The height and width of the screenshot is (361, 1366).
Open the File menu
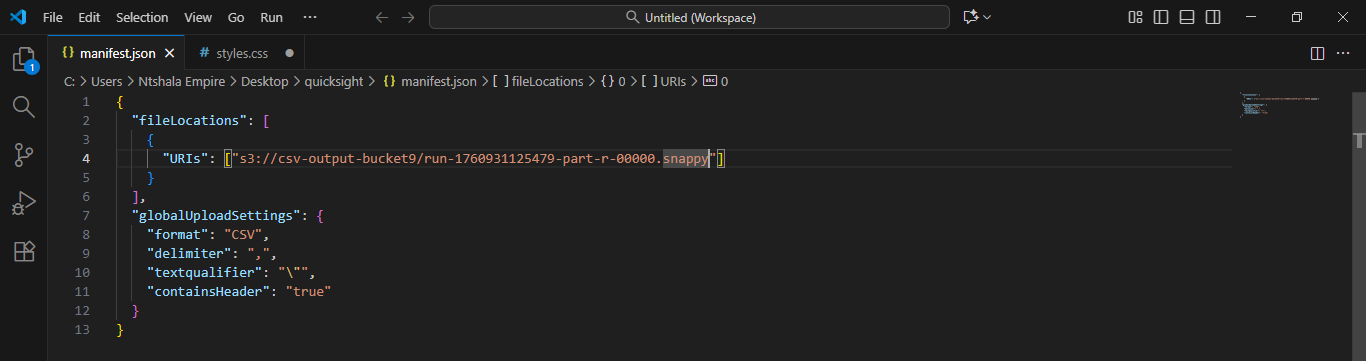coord(53,17)
